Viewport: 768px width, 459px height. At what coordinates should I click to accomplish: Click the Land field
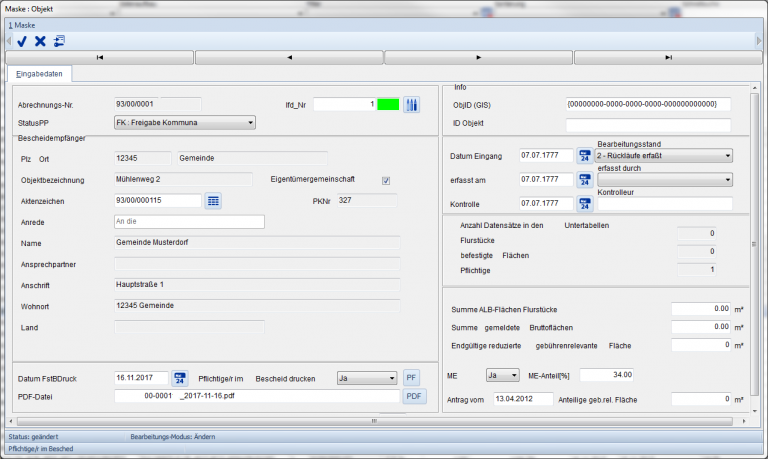tap(189, 327)
